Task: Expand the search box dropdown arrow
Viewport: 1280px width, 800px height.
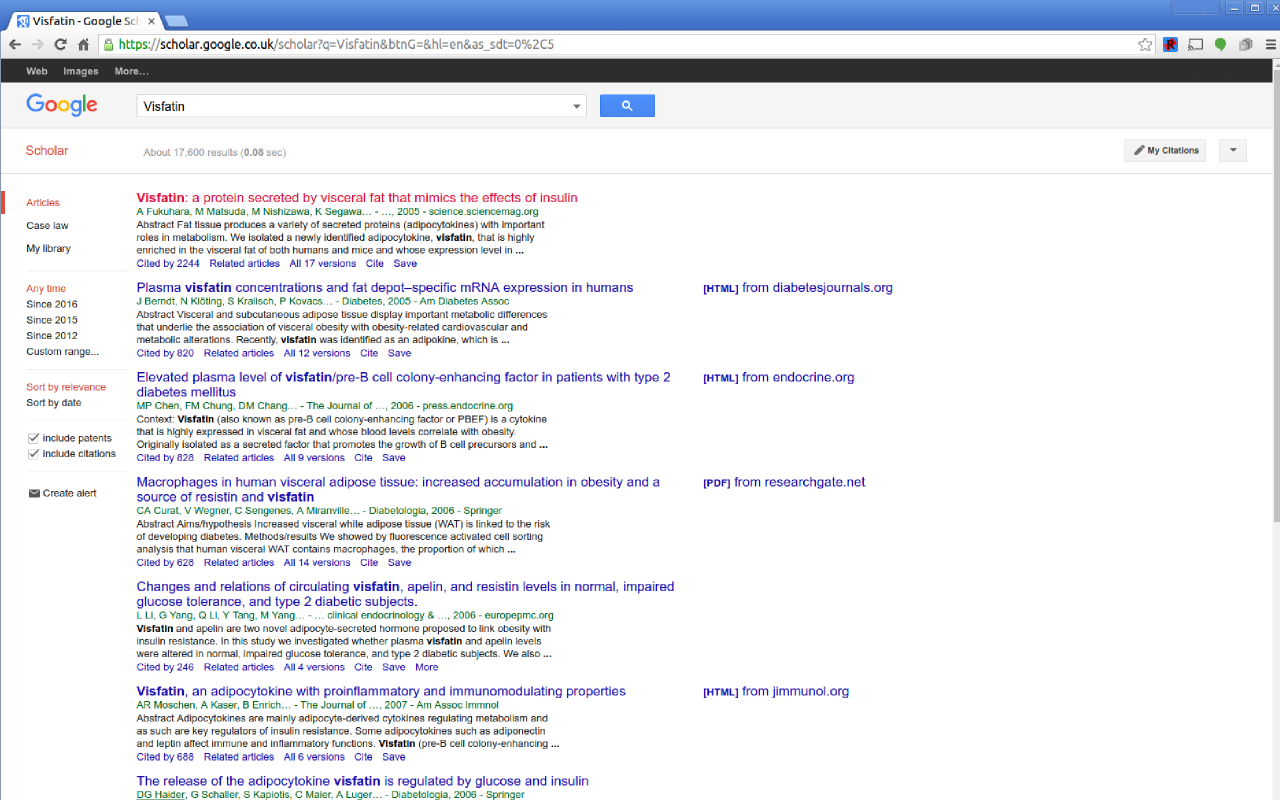Action: (577, 106)
